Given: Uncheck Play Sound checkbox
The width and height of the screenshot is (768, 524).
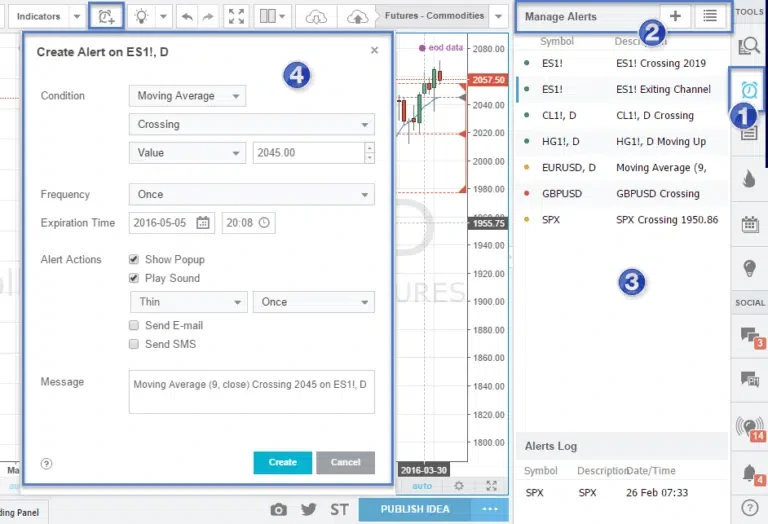Looking at the screenshot, I should point(134,278).
